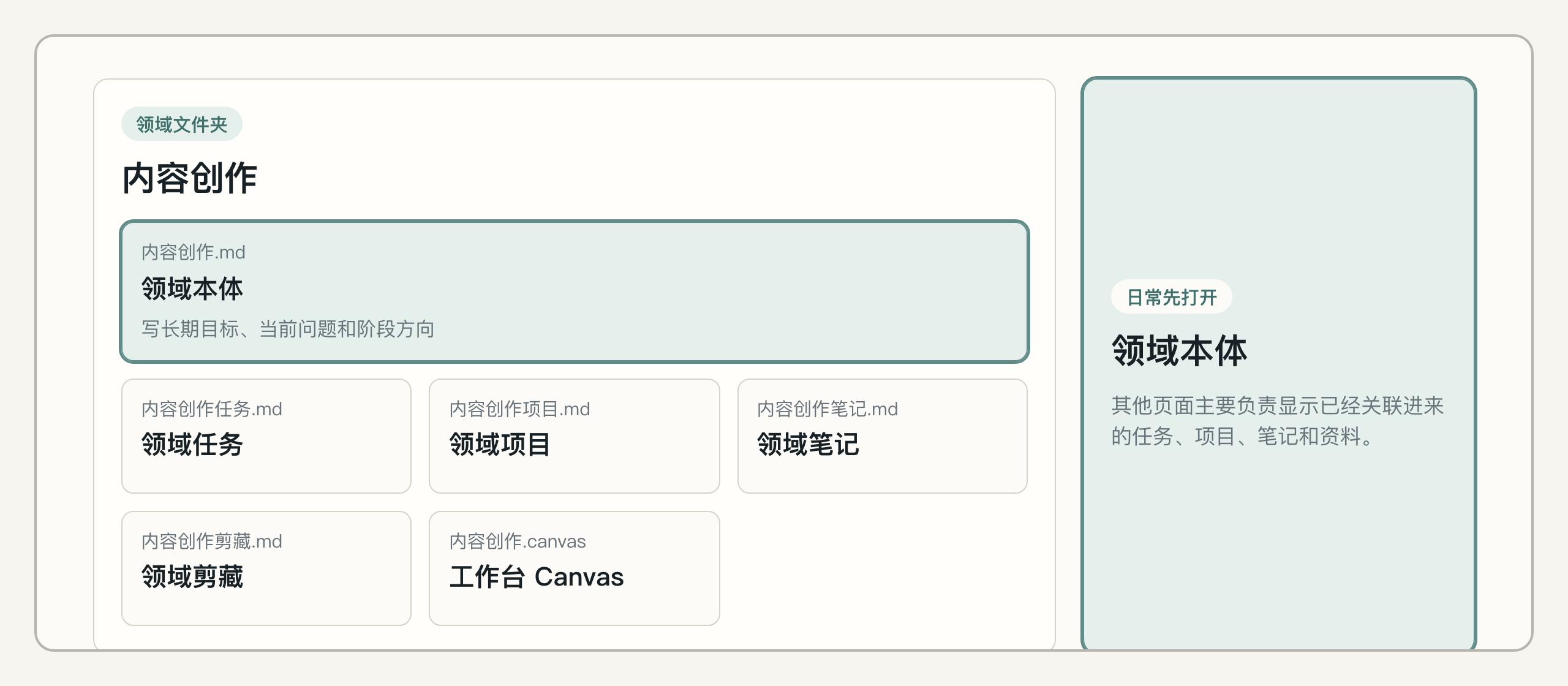This screenshot has height=686, width=1568.
Task: Click the 领域本体 heading inside highlighted card
Action: coord(192,288)
